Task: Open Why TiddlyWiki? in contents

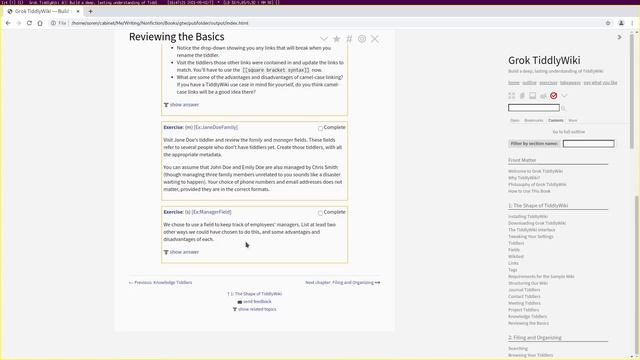Action: click(x=524, y=178)
